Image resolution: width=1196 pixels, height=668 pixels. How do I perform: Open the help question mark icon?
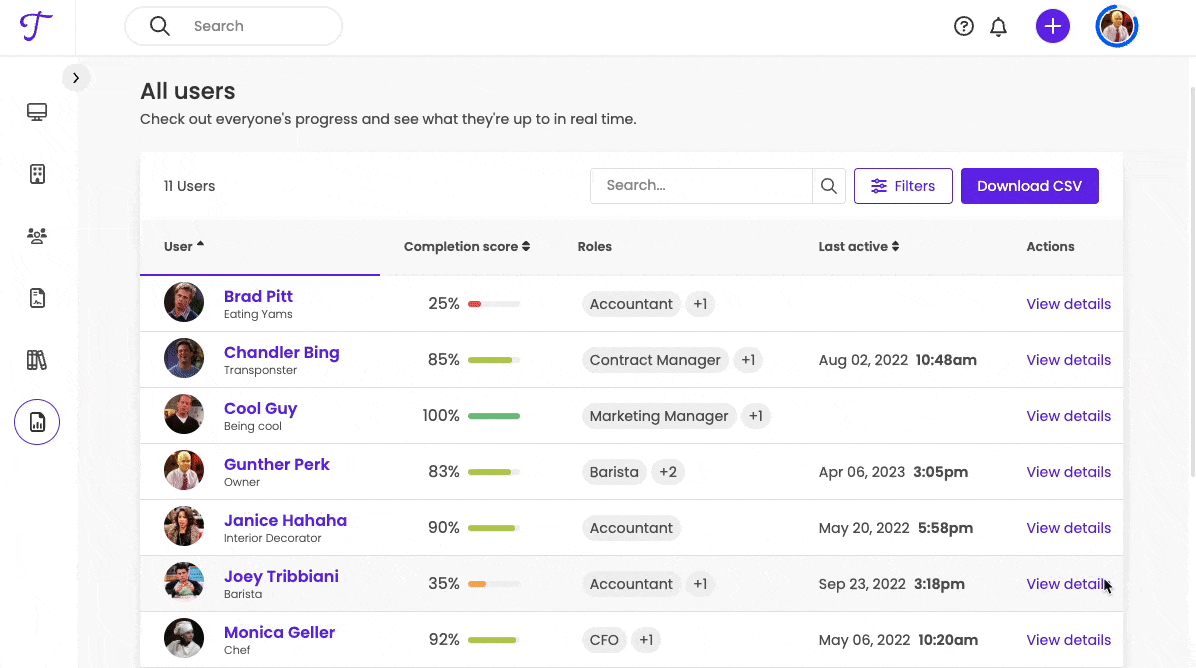click(963, 26)
